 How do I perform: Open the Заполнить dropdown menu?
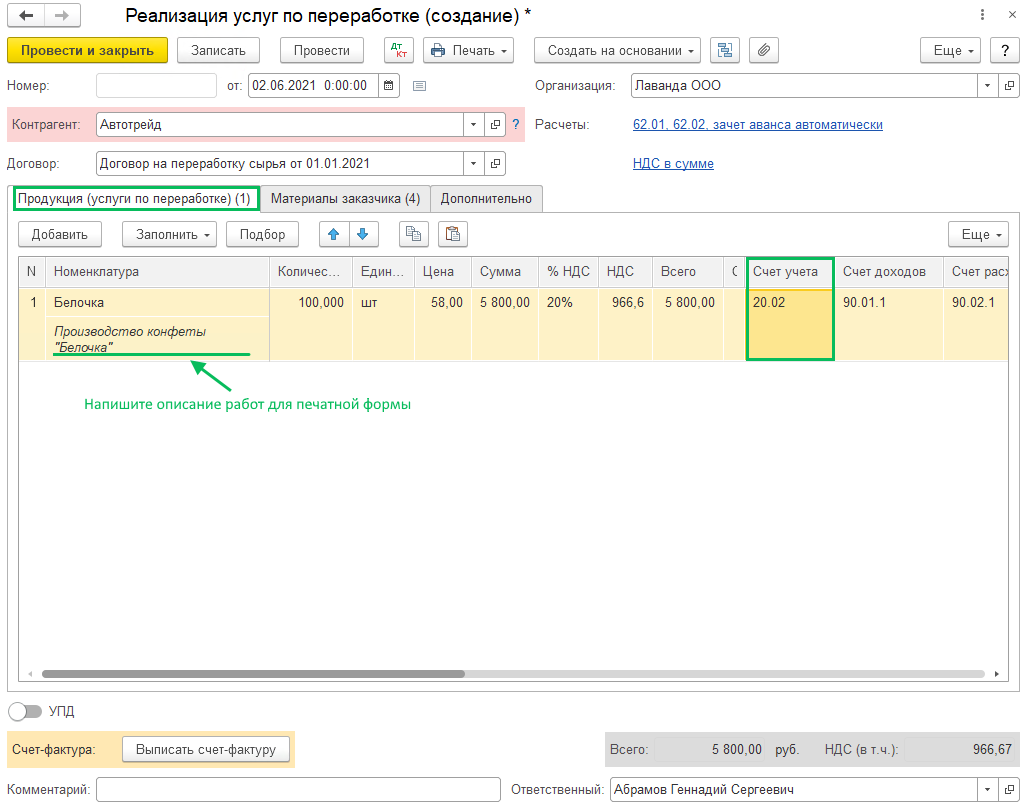[169, 234]
